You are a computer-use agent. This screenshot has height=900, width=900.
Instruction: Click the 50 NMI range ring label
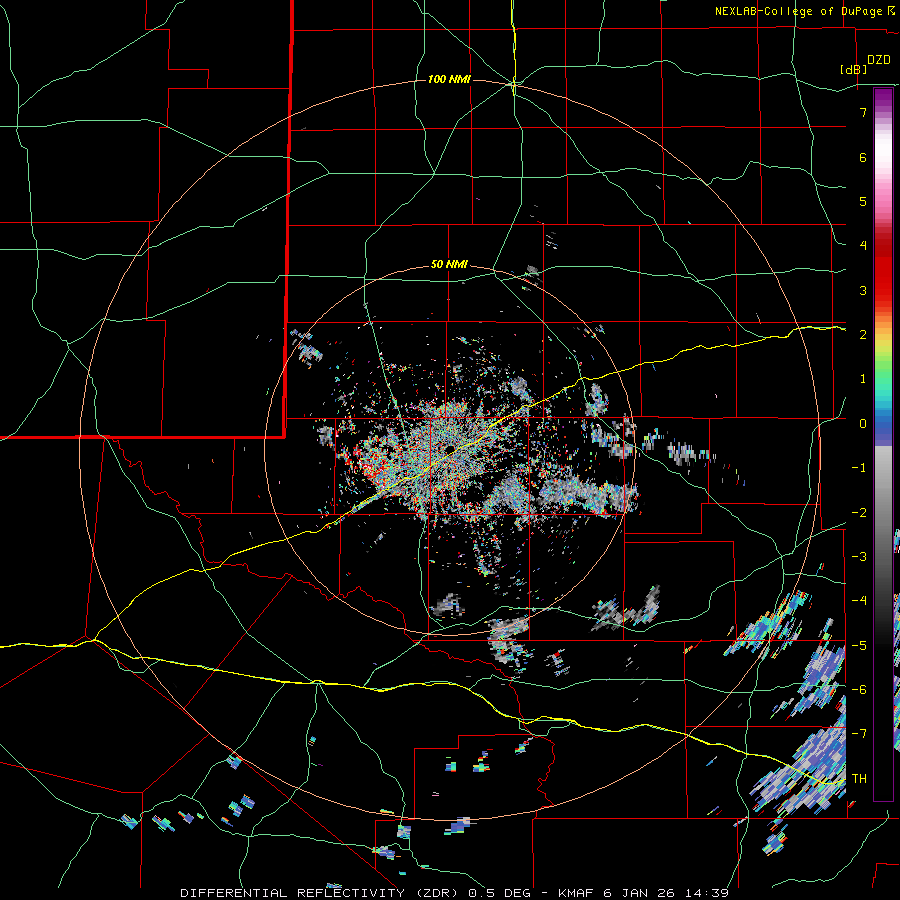point(449,265)
